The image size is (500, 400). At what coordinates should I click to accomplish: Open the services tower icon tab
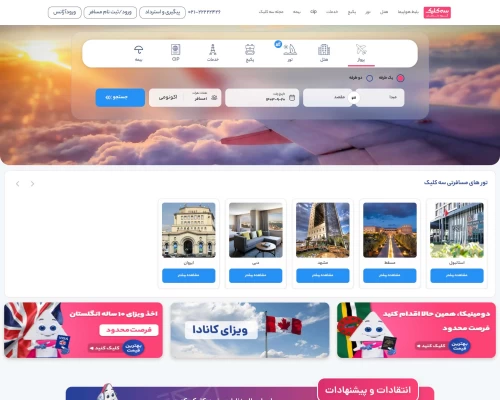(x=213, y=53)
